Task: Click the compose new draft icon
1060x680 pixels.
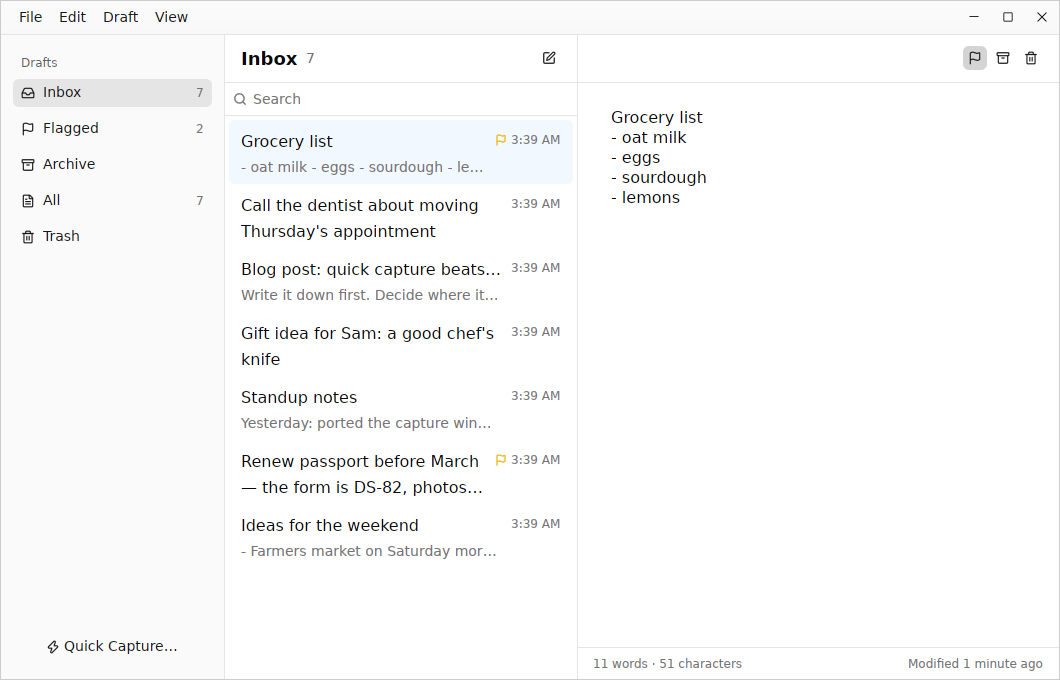Action: pyautogui.click(x=549, y=58)
